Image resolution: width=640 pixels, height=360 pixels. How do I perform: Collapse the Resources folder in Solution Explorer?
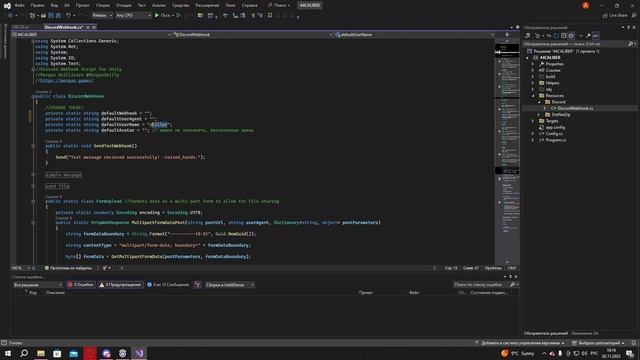click(x=533, y=96)
